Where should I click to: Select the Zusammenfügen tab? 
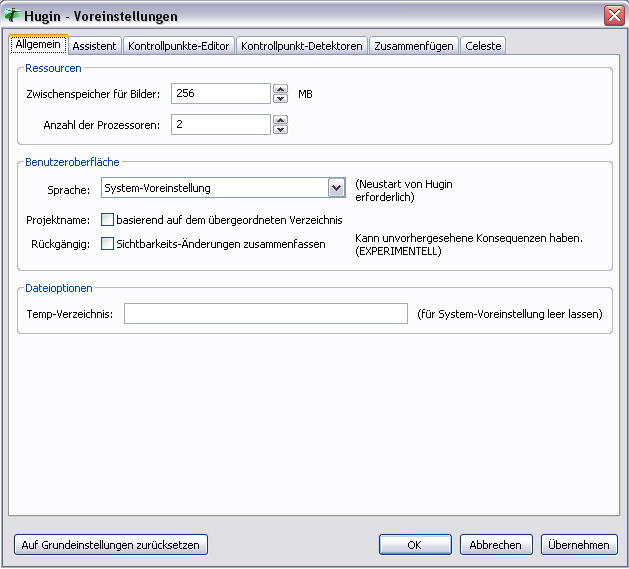click(x=414, y=46)
